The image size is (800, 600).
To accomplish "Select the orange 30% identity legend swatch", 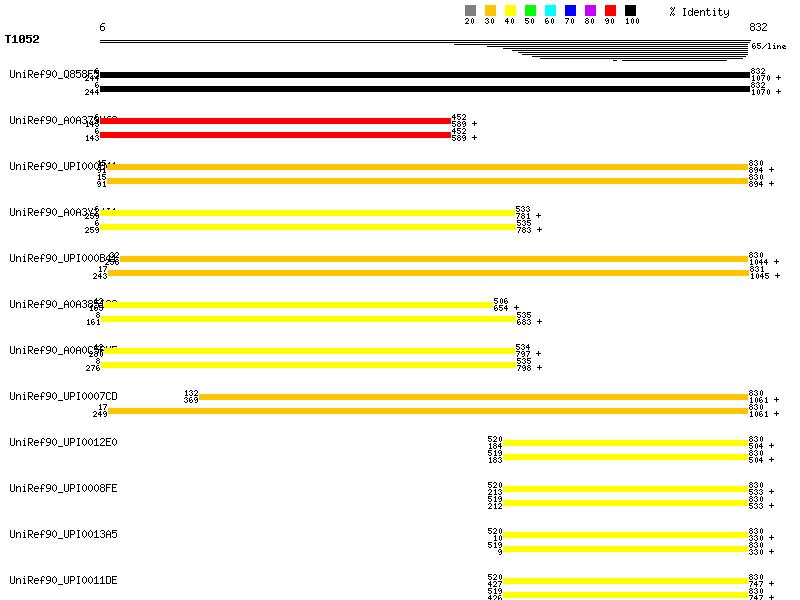I will pyautogui.click(x=490, y=11).
